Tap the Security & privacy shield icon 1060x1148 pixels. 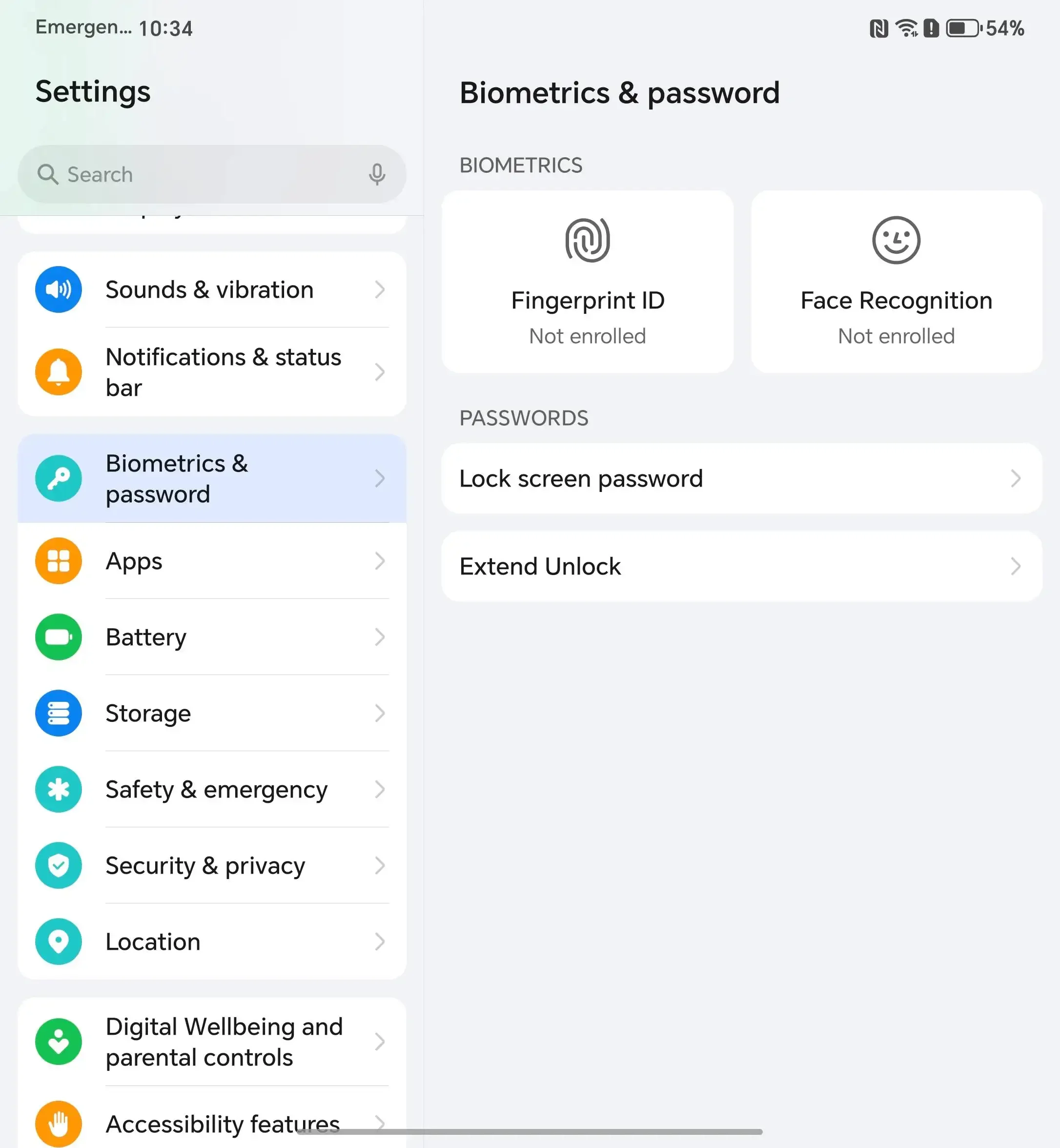(x=58, y=866)
